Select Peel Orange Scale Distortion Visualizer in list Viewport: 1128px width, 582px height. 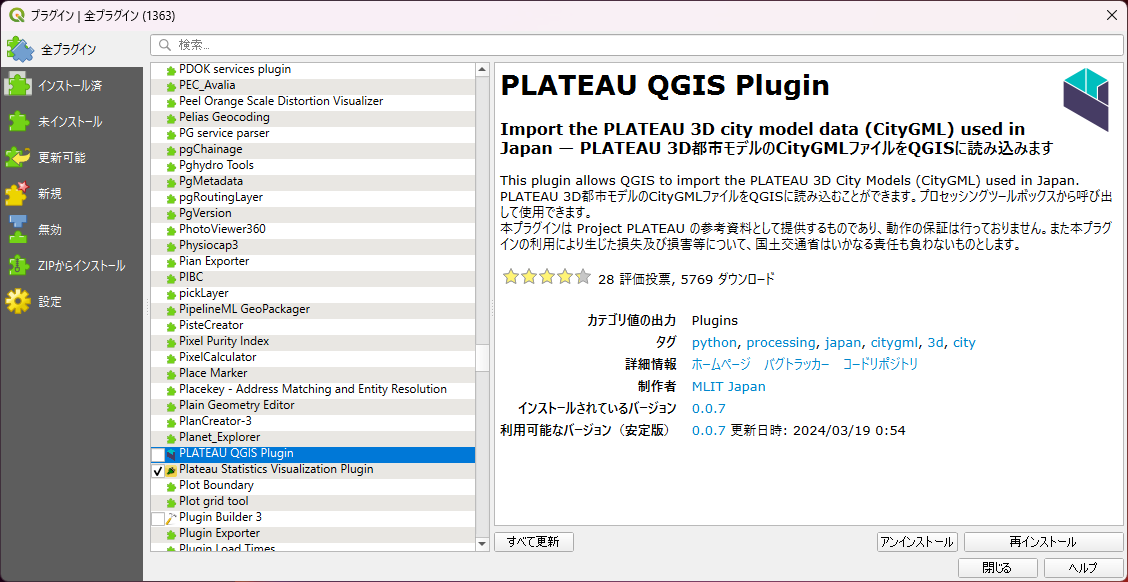tap(313, 101)
